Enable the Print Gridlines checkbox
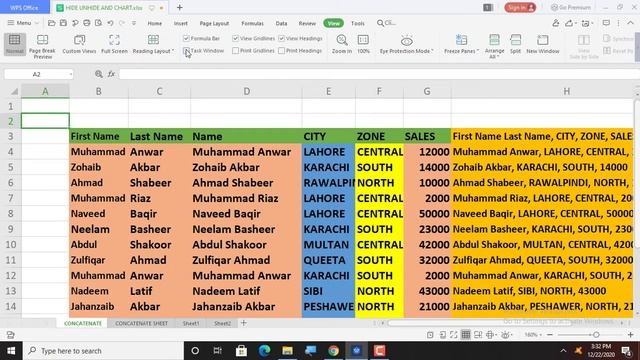Viewport: 640px width, 360px height. pos(236,51)
